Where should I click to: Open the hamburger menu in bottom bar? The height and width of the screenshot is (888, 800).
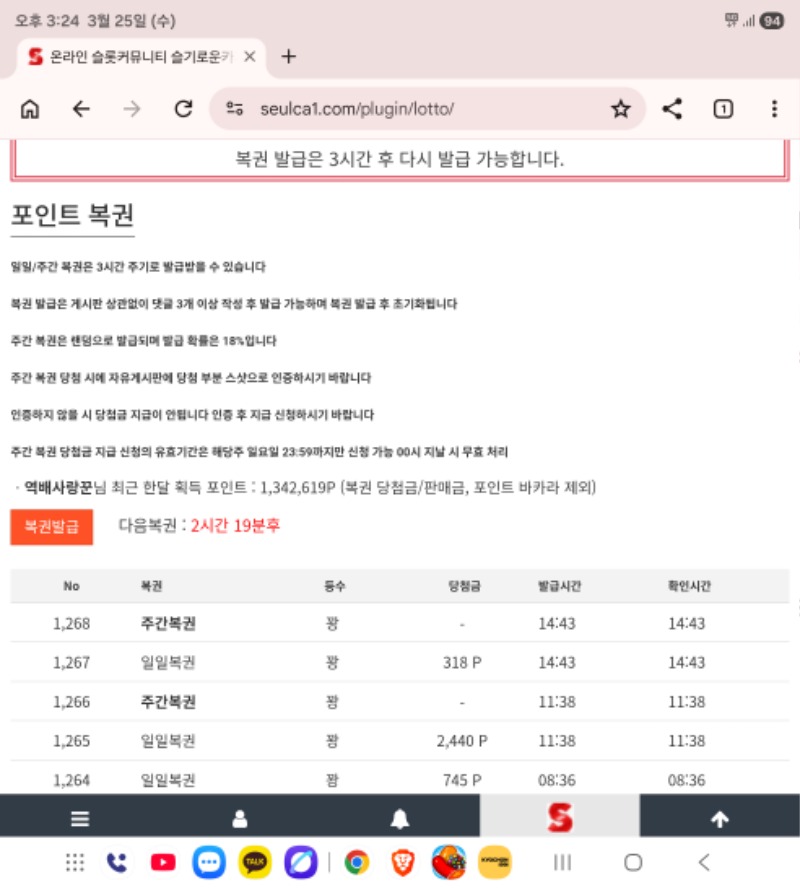coord(80,819)
